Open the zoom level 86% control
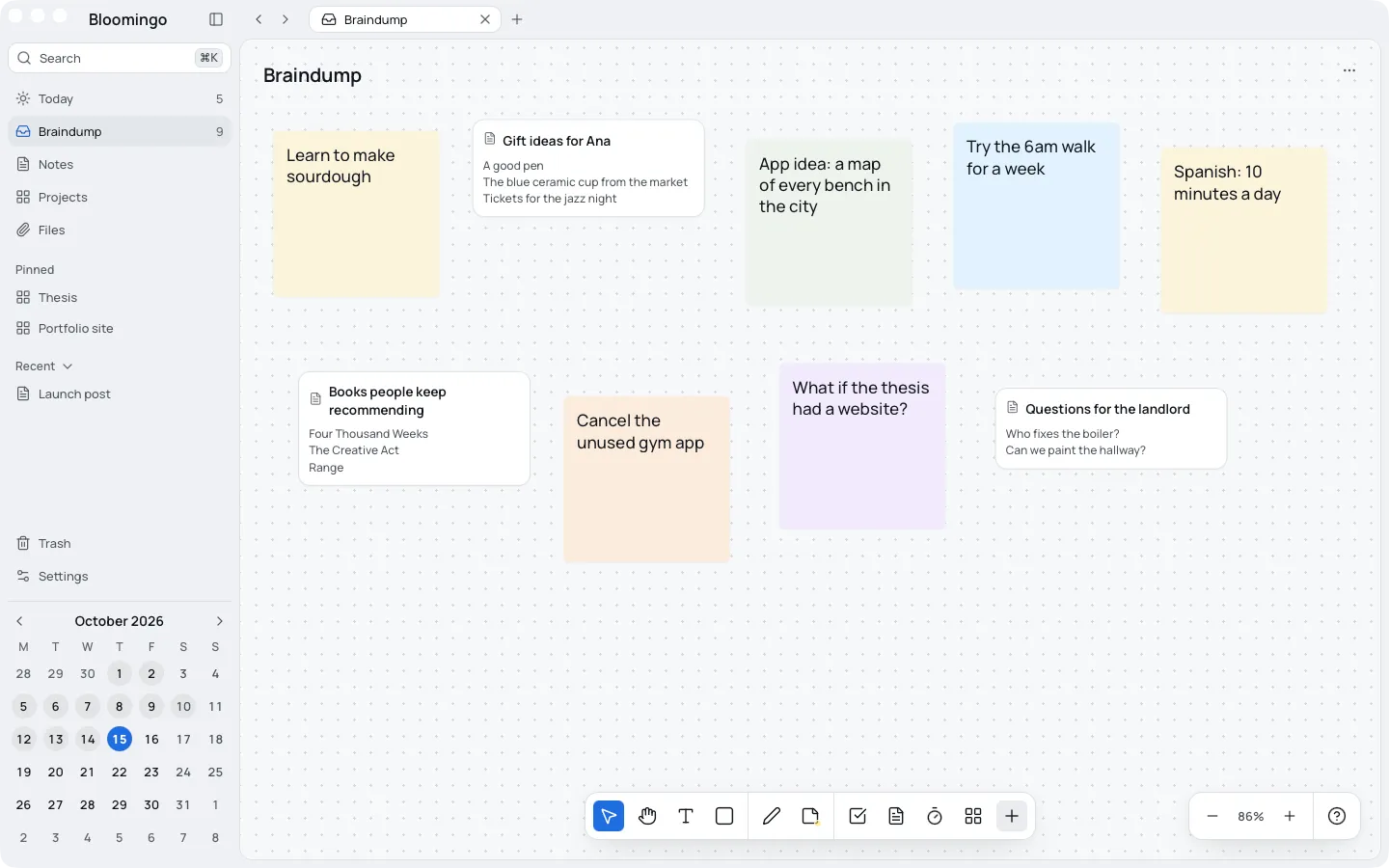This screenshot has width=1389, height=868. click(1251, 816)
